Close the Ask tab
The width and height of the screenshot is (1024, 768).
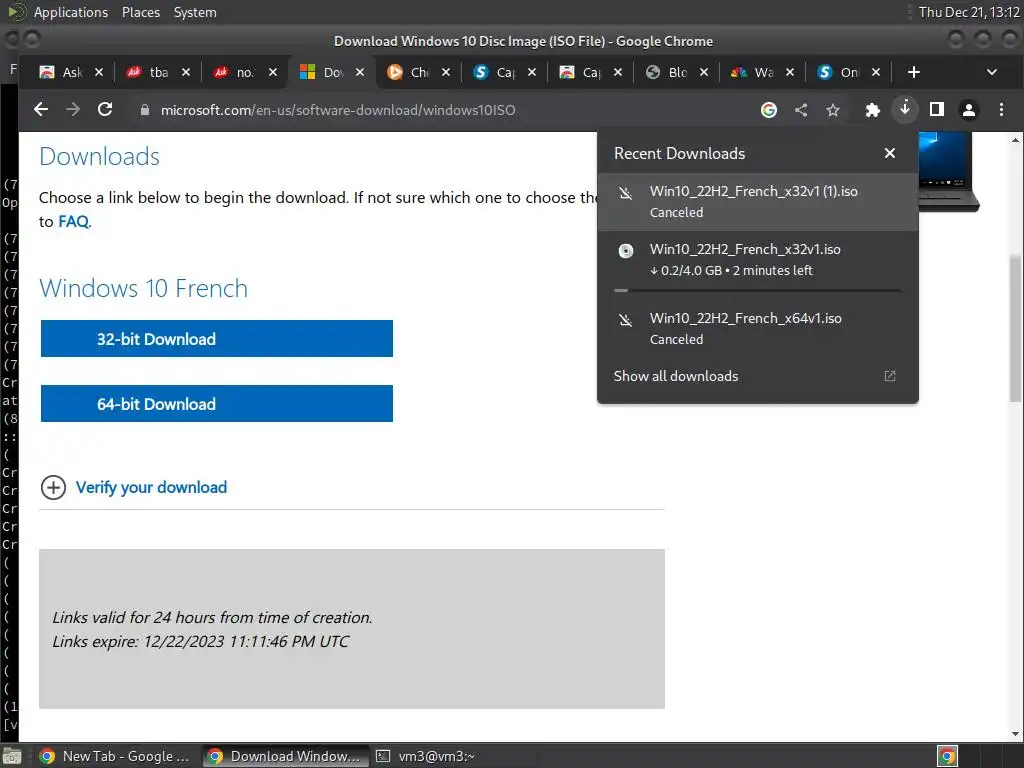99,72
